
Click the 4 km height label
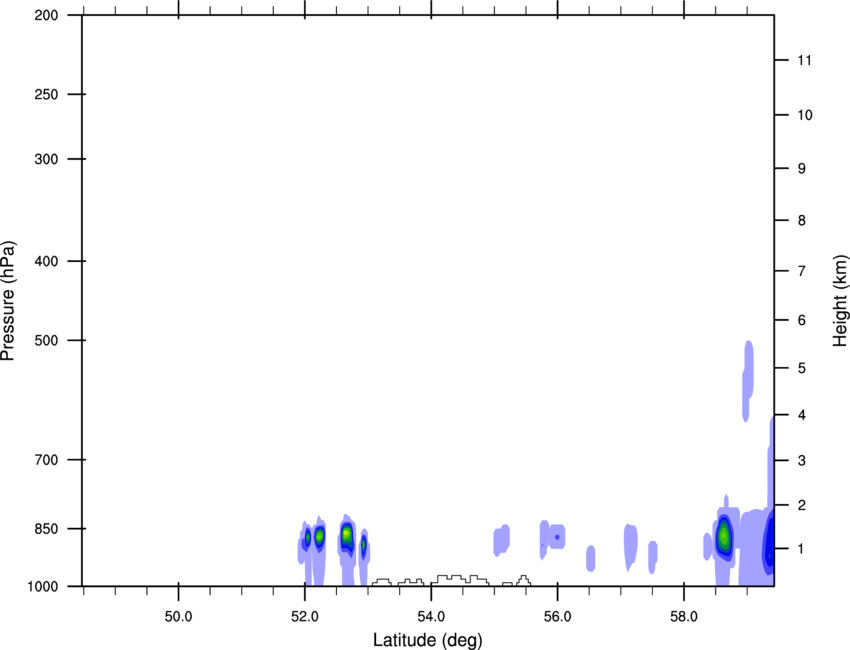(x=802, y=415)
